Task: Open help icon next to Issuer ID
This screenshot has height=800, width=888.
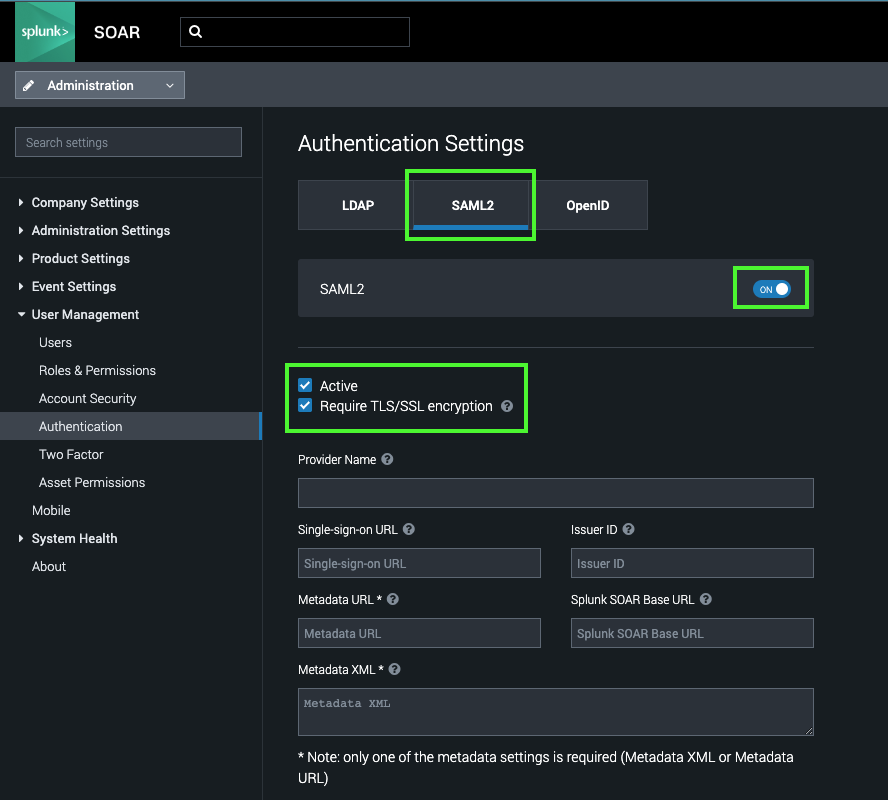Action: click(628, 529)
